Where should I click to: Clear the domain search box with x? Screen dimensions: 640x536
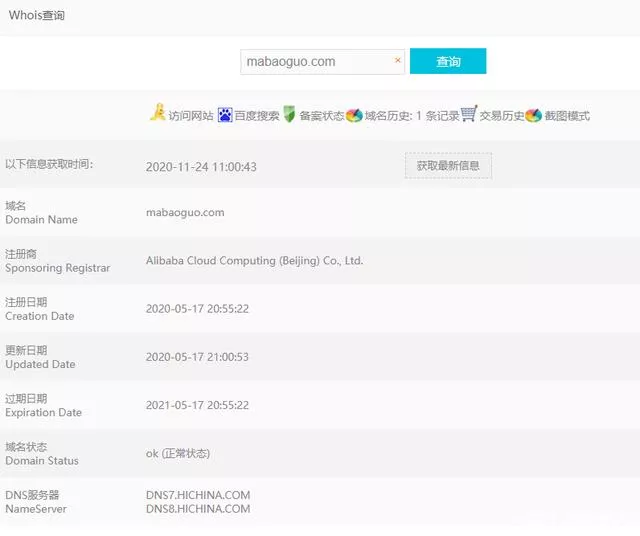tap(397, 61)
